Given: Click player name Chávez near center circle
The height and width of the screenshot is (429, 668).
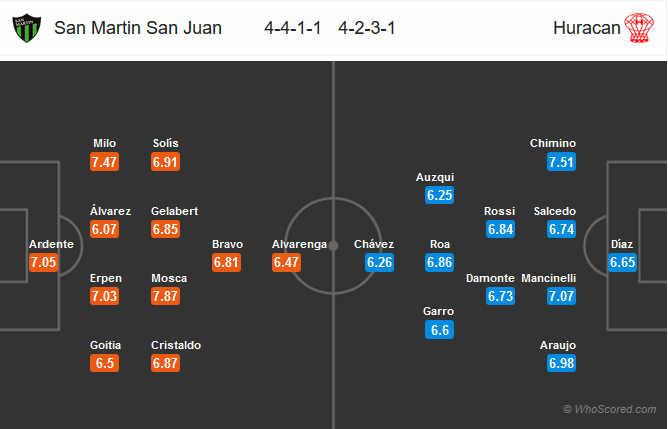Looking at the screenshot, I should pyautogui.click(x=374, y=244).
